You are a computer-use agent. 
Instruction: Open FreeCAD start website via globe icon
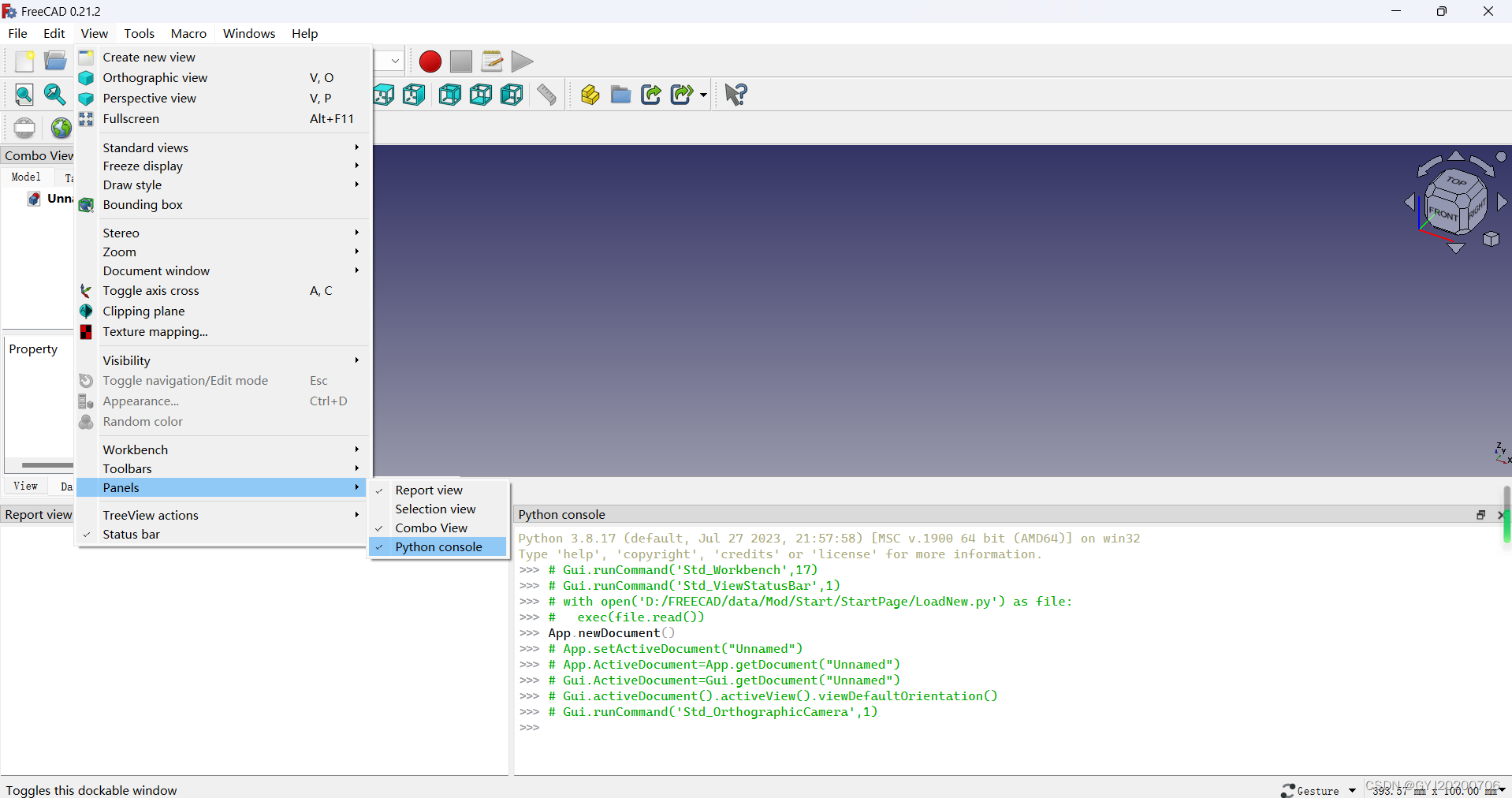60,128
